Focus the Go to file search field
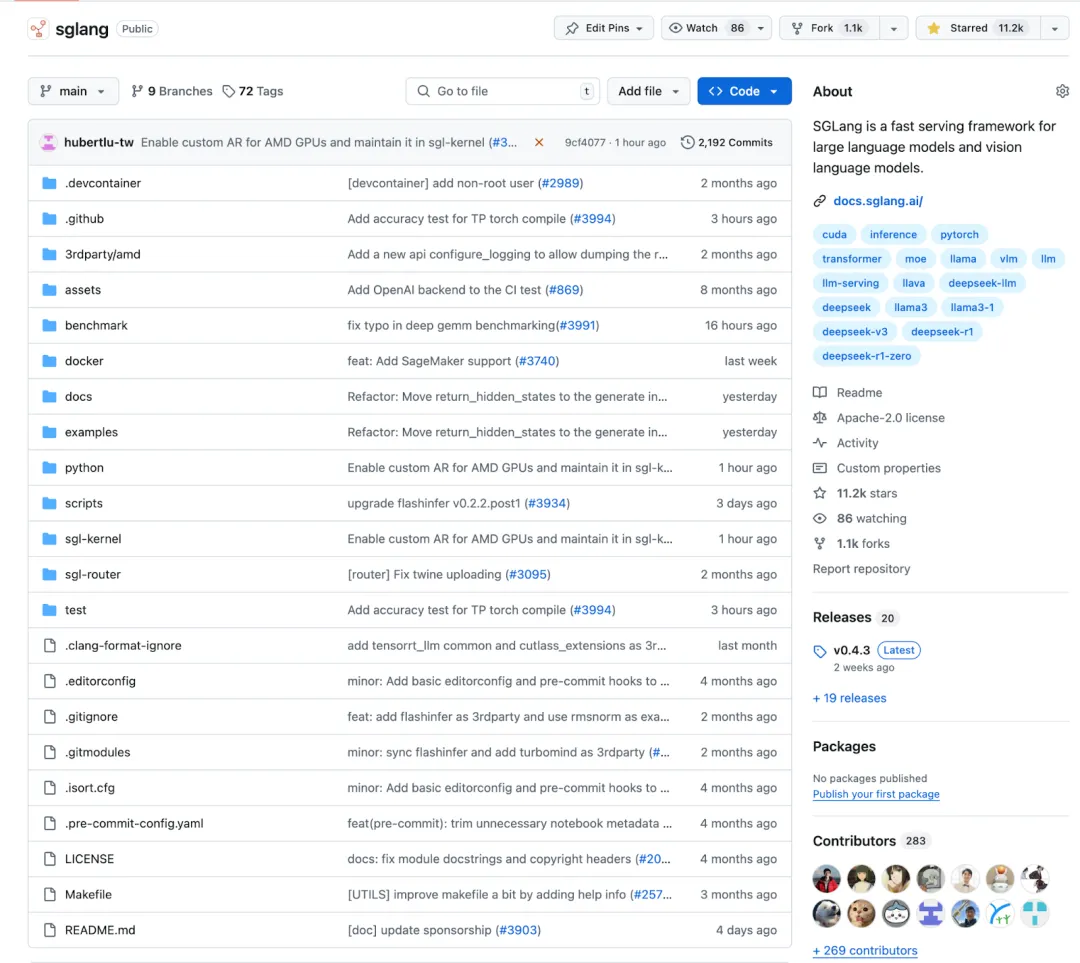The image size is (1080, 963). pyautogui.click(x=503, y=91)
